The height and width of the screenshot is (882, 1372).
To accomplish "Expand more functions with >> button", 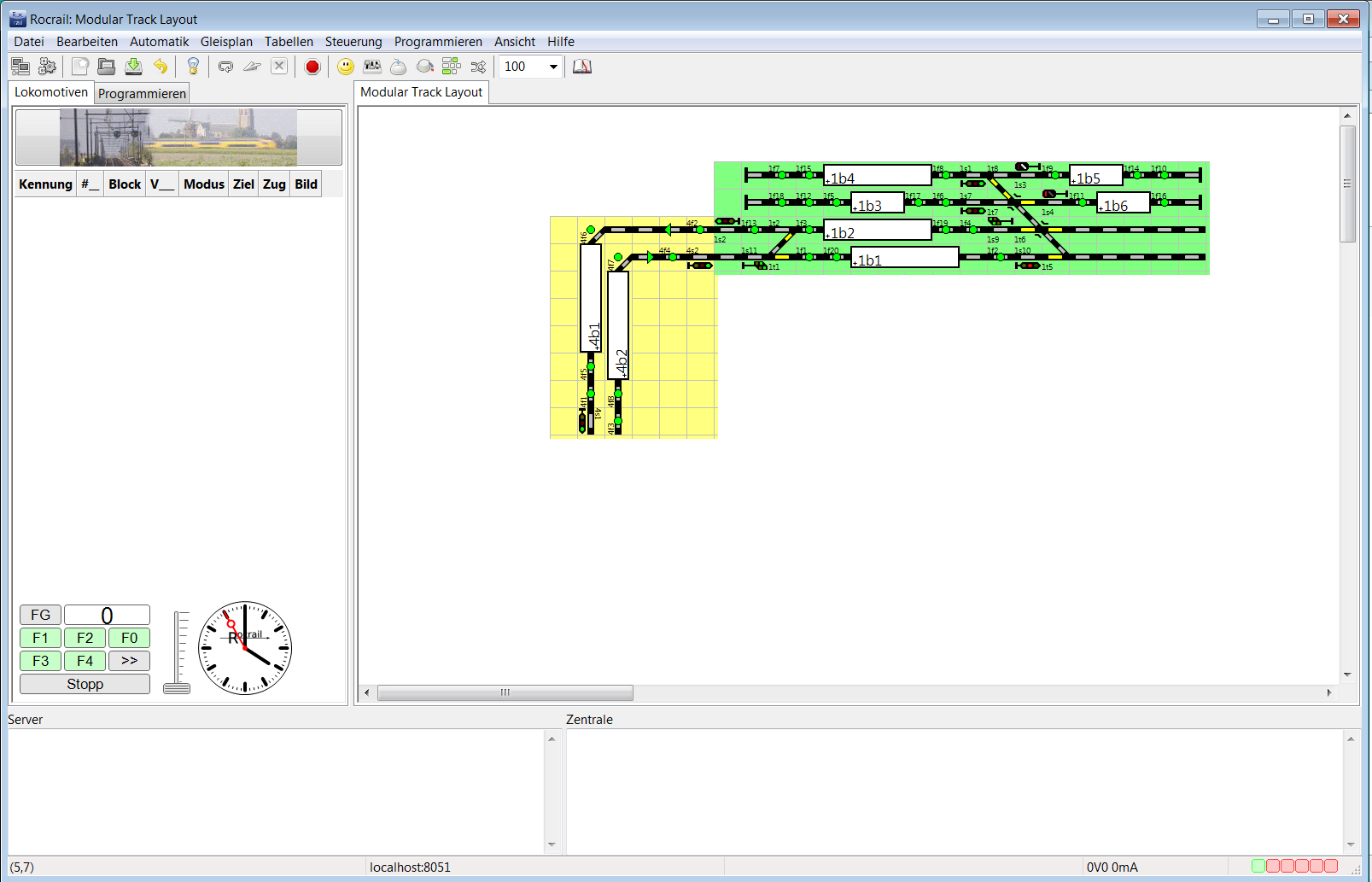I will pos(129,661).
